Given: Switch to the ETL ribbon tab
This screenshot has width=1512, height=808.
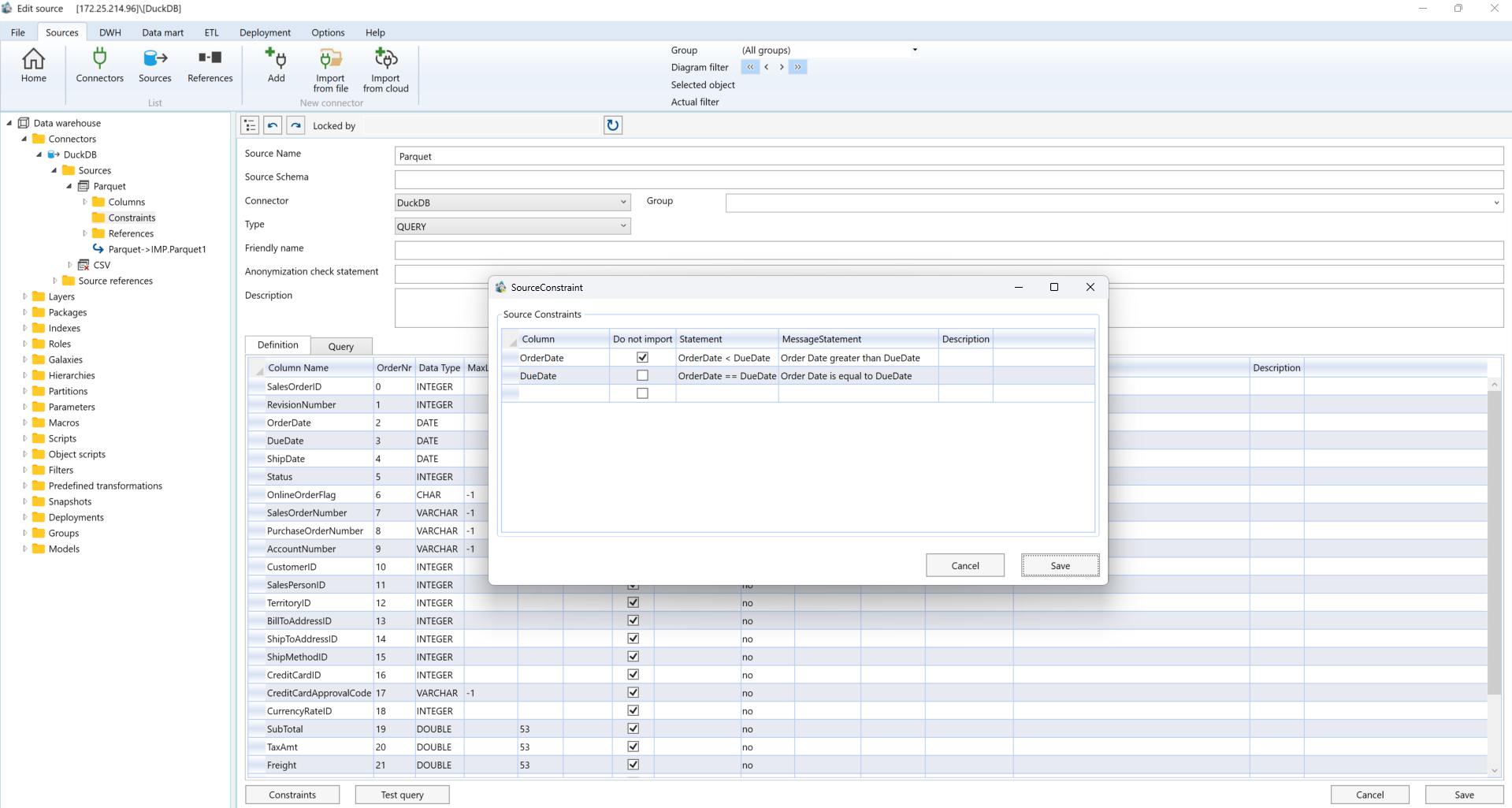Looking at the screenshot, I should coord(211,32).
